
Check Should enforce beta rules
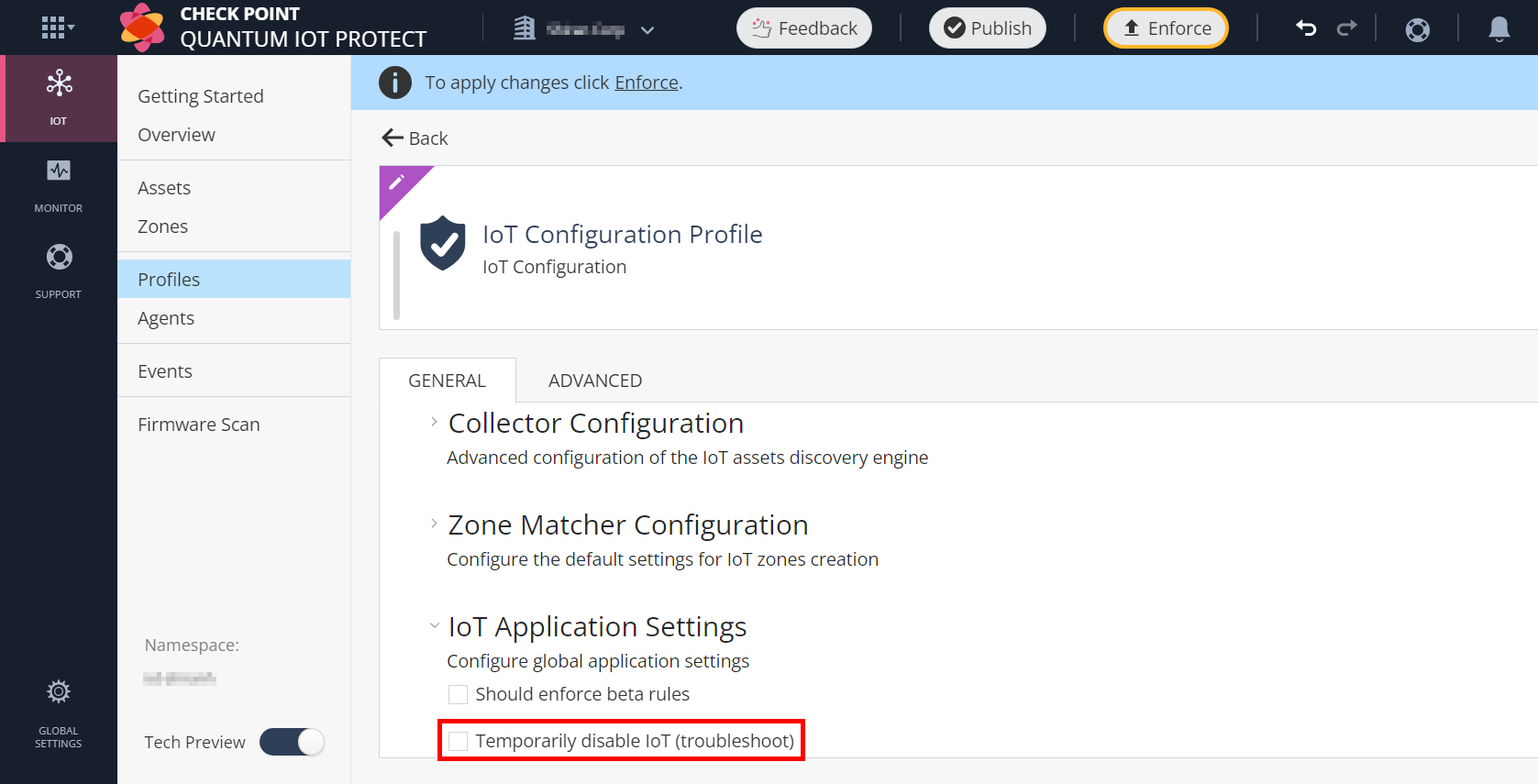[x=458, y=694]
